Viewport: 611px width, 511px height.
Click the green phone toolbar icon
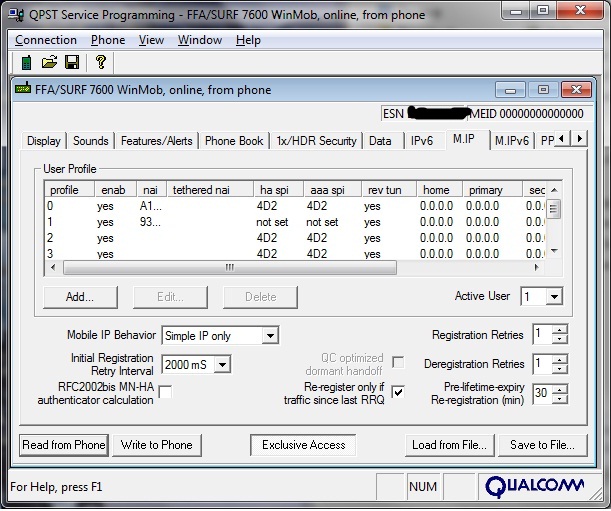point(26,62)
